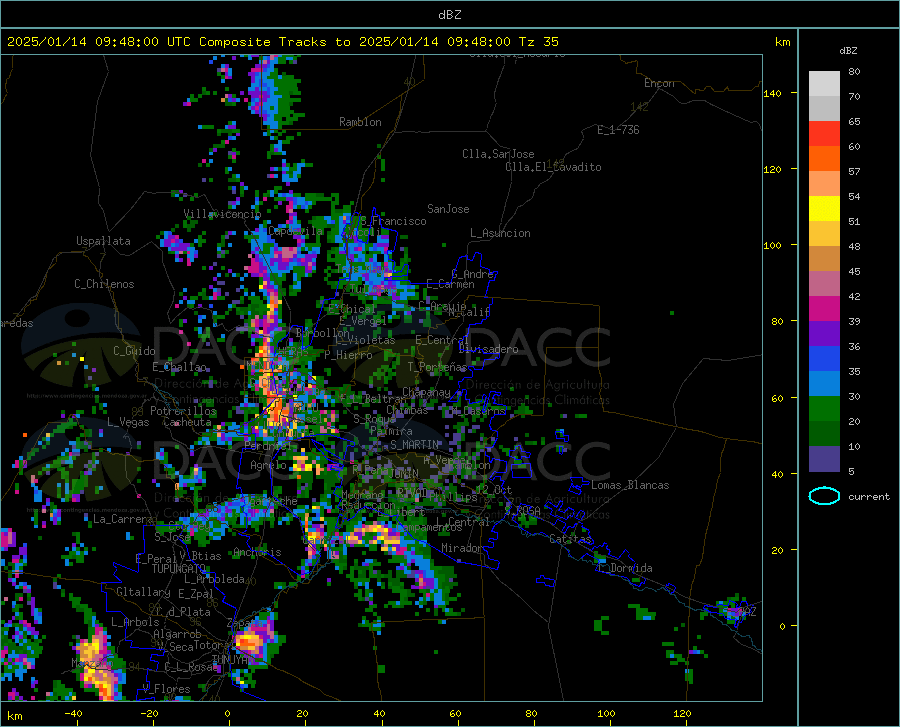
Task: Click the C_Guido place label
Action: tap(134, 351)
